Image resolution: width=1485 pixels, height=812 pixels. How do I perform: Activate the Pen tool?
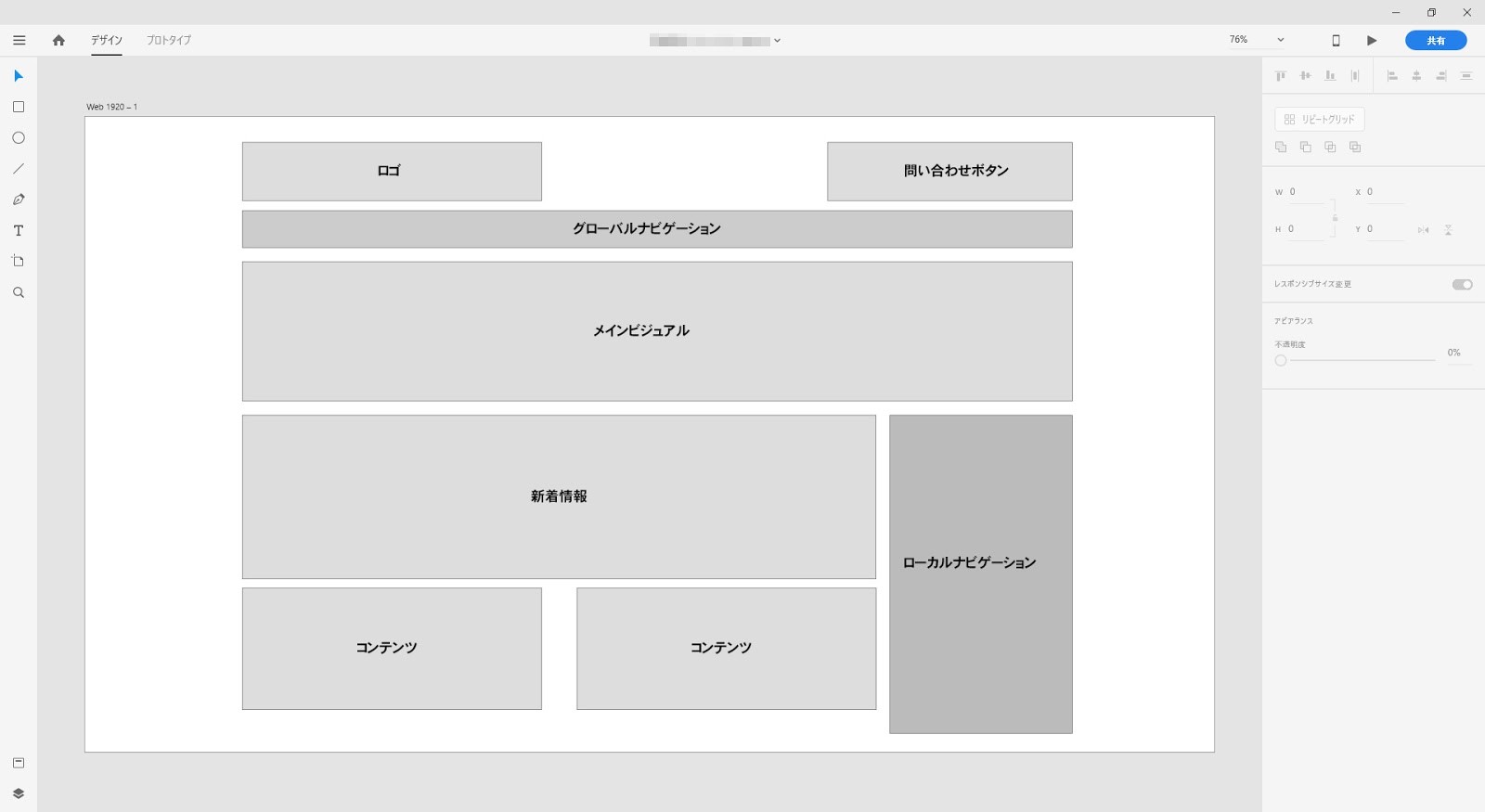click(x=18, y=200)
